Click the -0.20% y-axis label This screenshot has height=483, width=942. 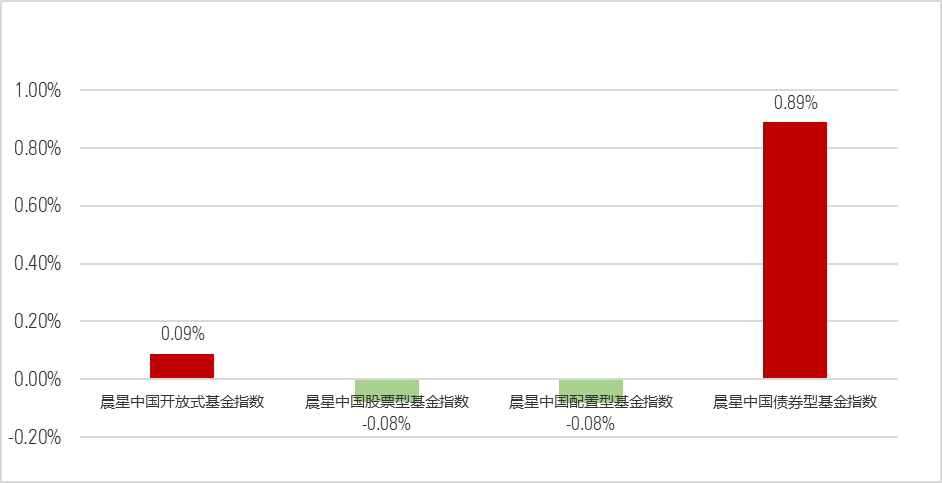click(x=36, y=438)
